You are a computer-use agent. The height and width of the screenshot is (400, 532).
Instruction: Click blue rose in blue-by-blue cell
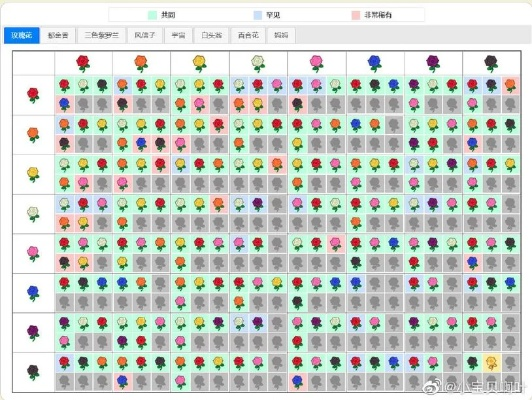pos(356,283)
